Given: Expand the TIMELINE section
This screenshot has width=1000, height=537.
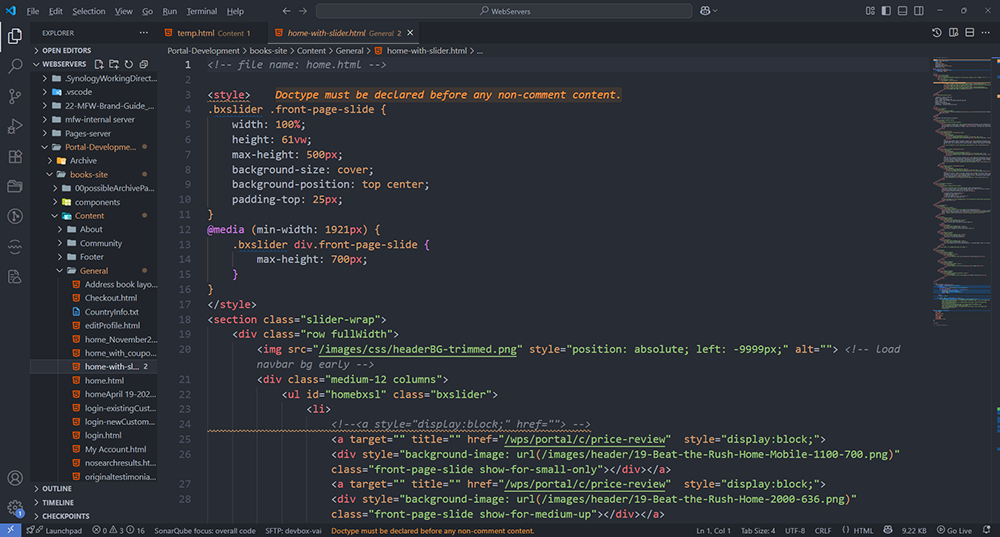Looking at the screenshot, I should (94, 503).
